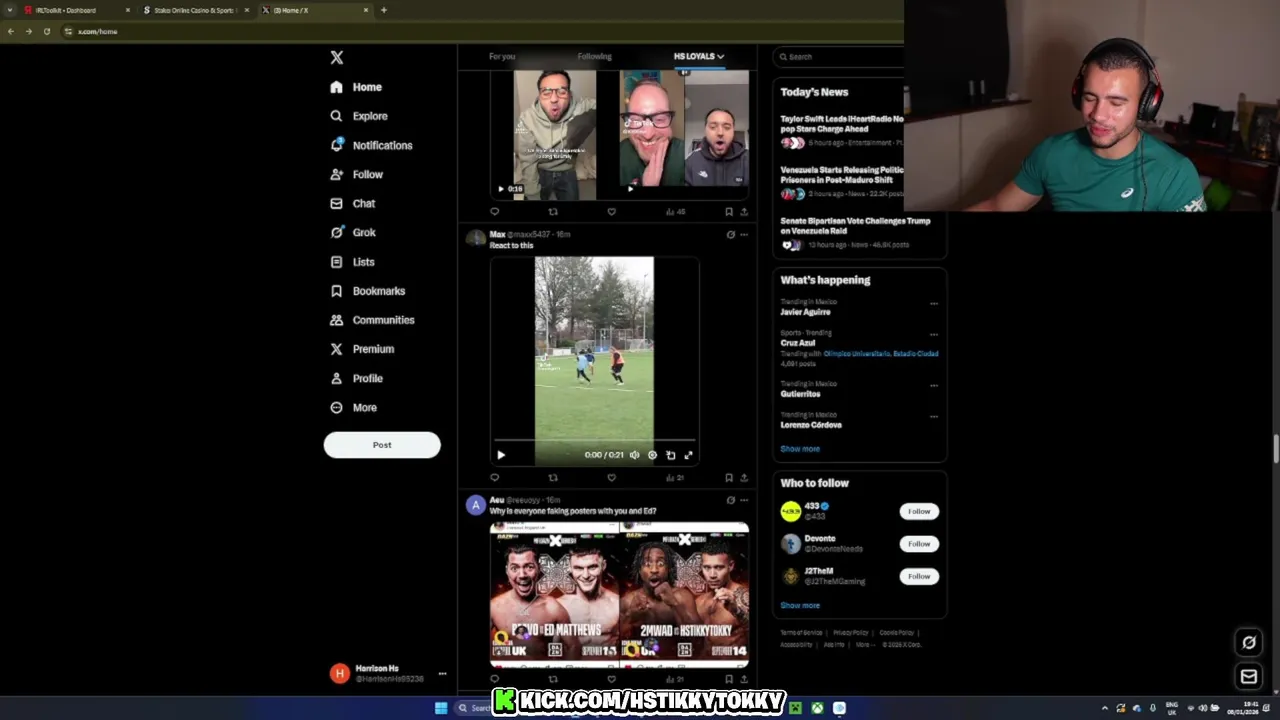Image resolution: width=1280 pixels, height=720 pixels.
Task: Open the Follow section in sidebar
Action: click(x=357, y=174)
